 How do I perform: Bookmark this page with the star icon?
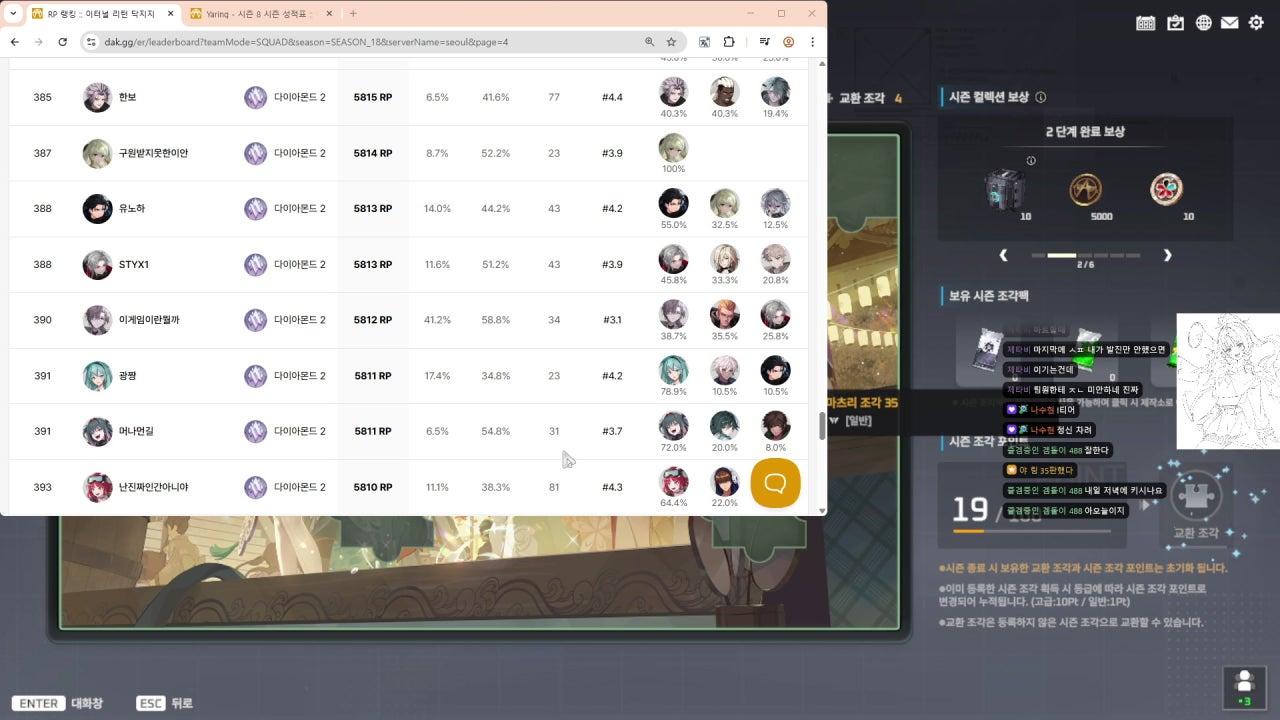pos(671,42)
